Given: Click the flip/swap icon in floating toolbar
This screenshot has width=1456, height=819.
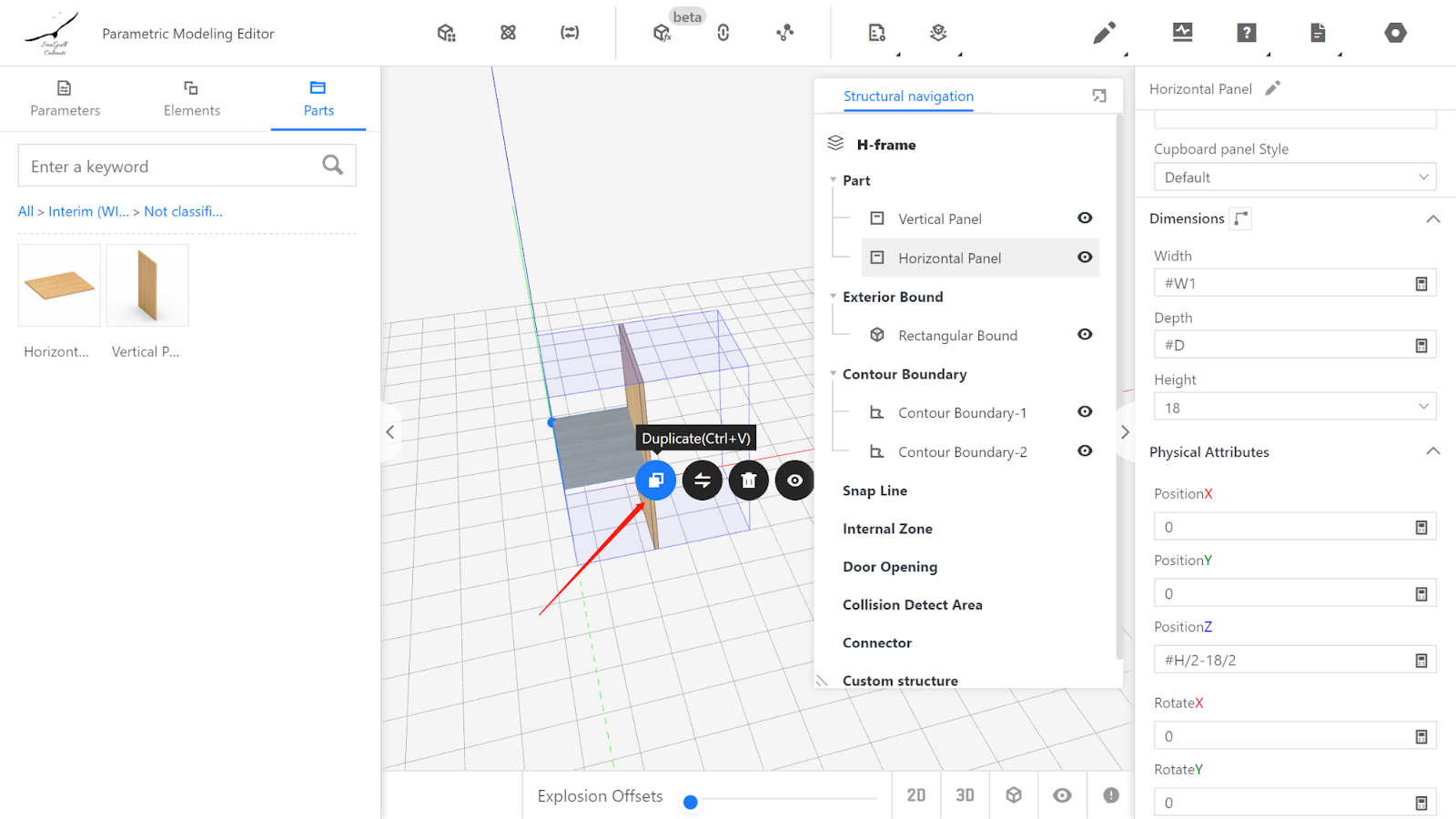Looking at the screenshot, I should click(x=703, y=480).
